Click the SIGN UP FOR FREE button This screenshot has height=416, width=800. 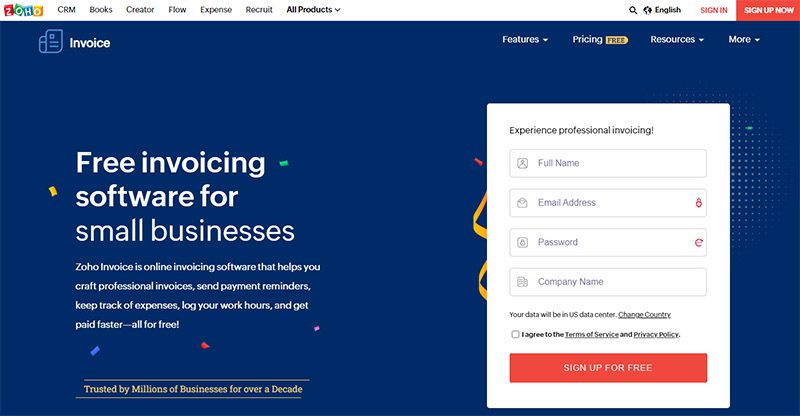tap(608, 368)
